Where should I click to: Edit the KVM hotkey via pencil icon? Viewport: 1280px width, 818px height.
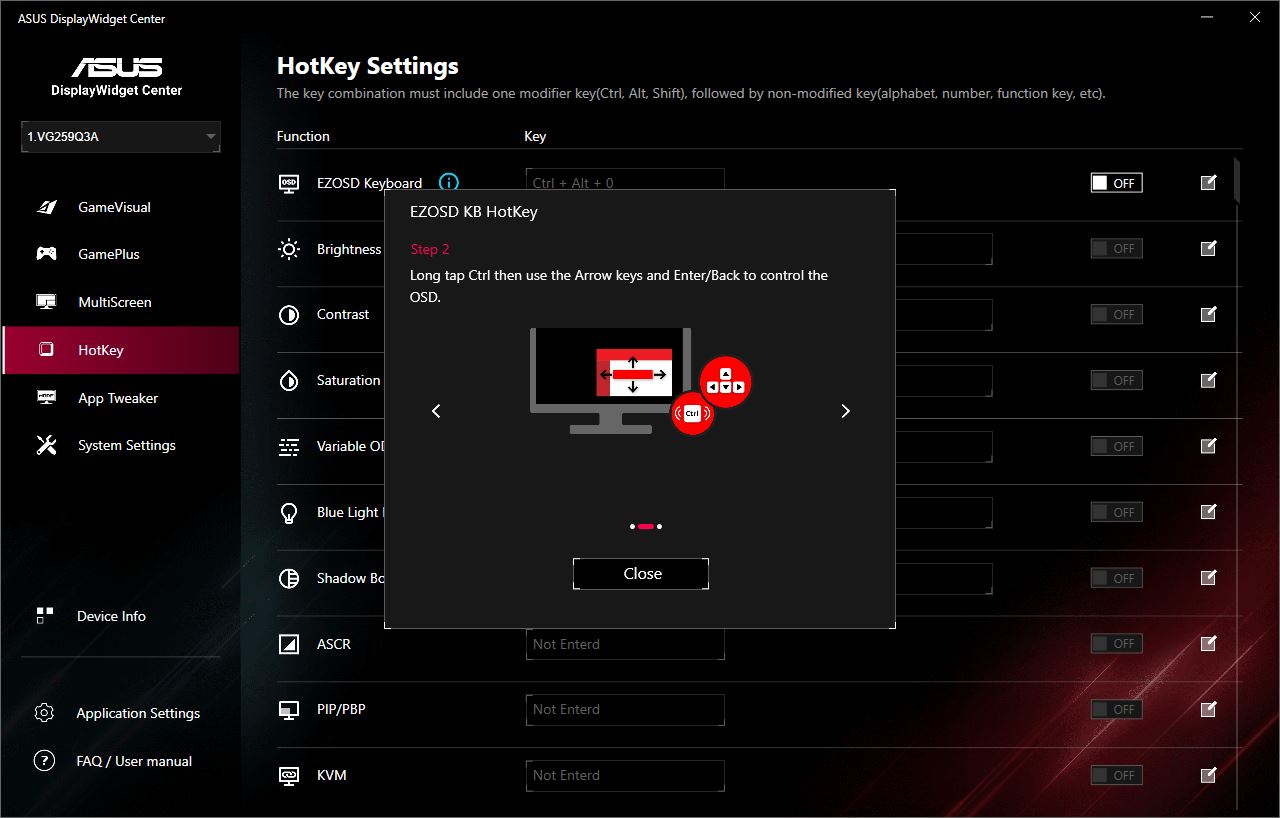(1208, 775)
